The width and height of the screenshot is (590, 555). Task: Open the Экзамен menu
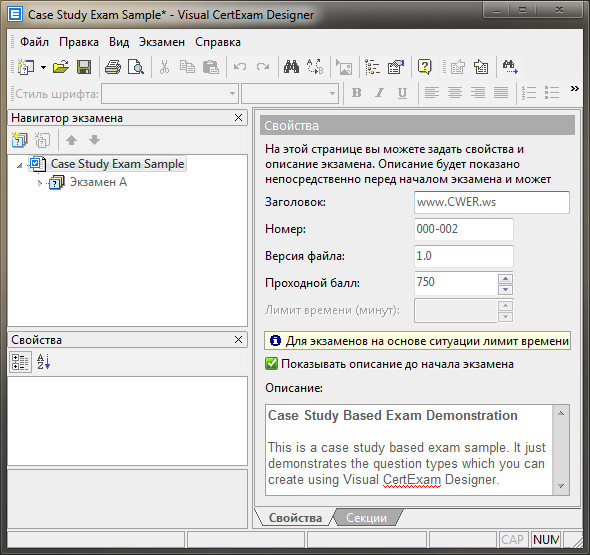[x=162, y=42]
